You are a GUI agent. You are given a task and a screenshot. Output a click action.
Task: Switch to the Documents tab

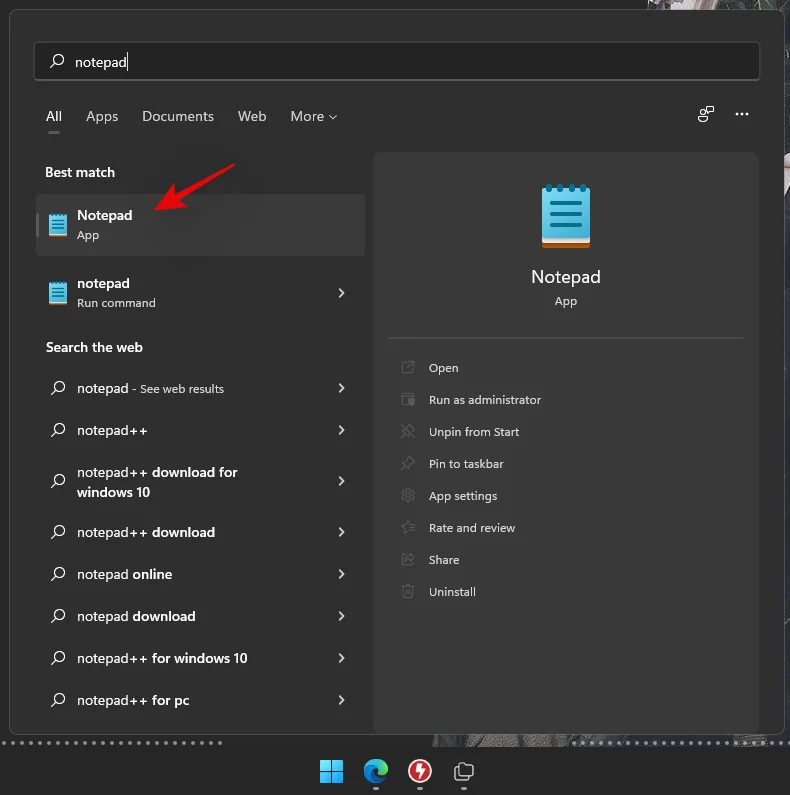click(x=178, y=116)
